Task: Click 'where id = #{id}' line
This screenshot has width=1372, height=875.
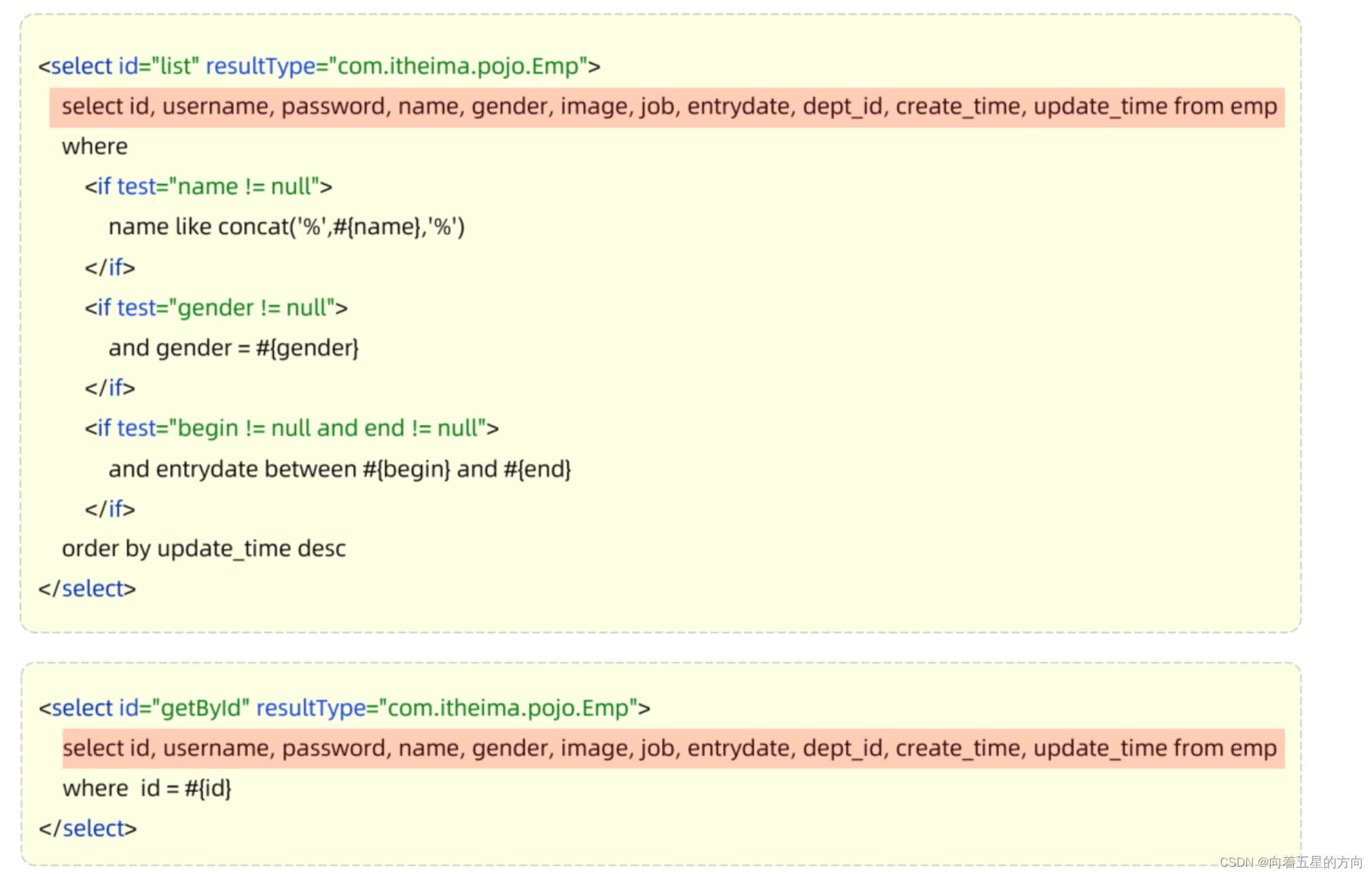Action: (x=147, y=788)
